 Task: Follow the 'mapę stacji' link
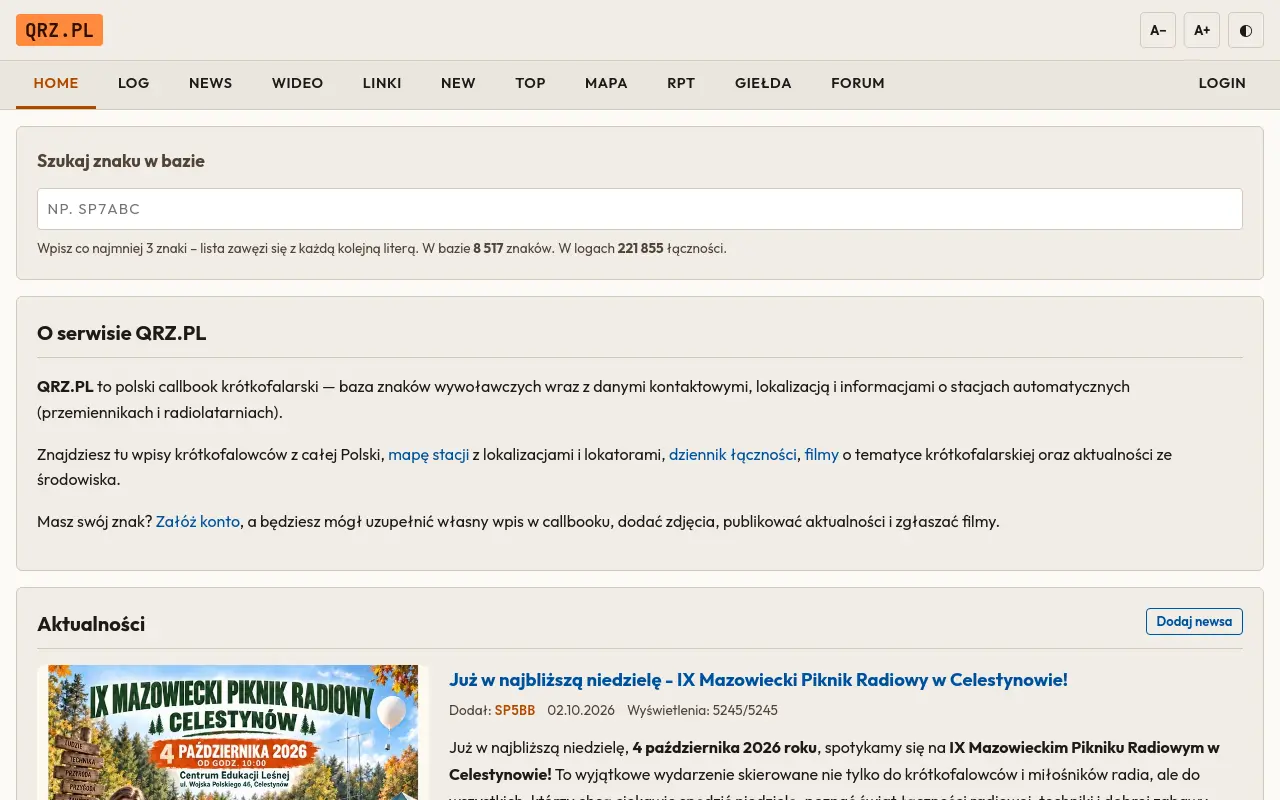(x=429, y=454)
